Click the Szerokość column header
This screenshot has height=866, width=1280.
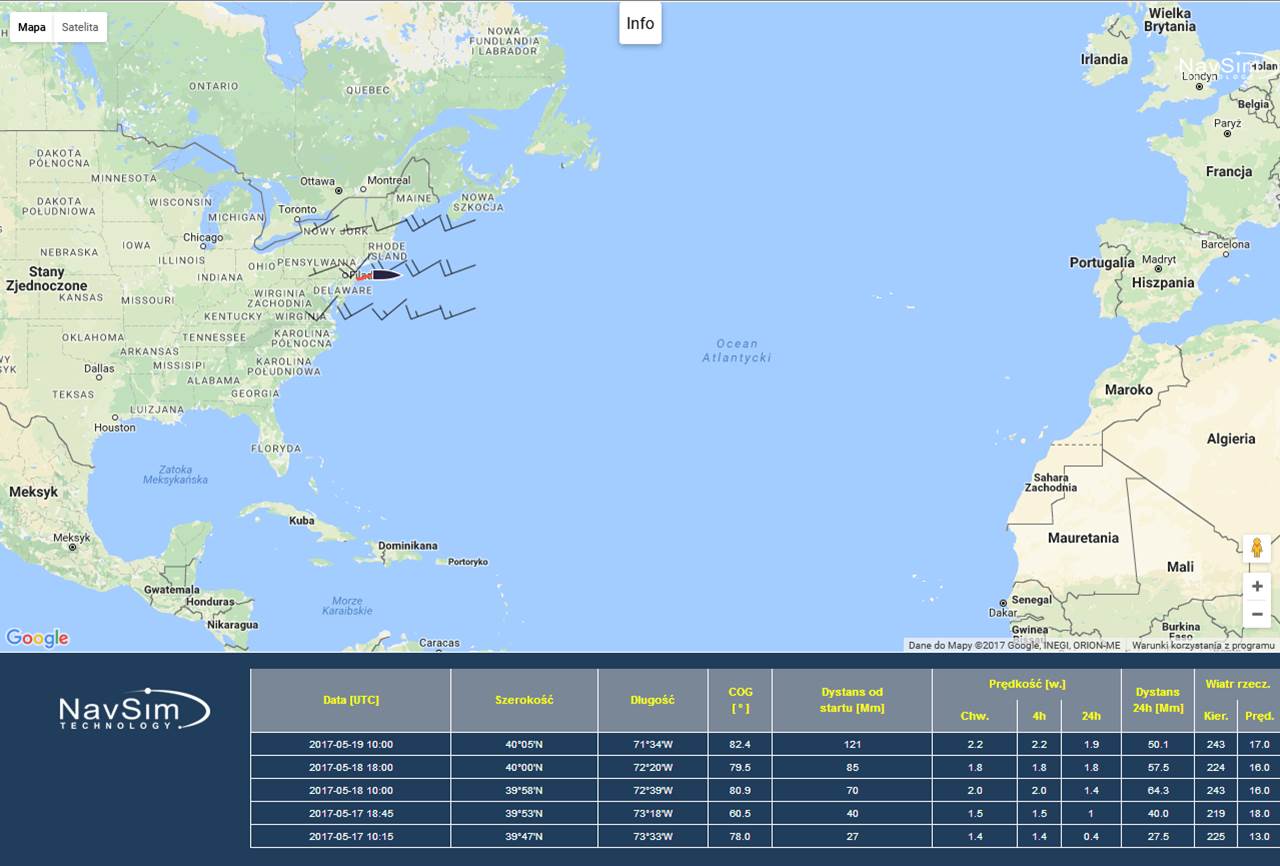[x=524, y=700]
